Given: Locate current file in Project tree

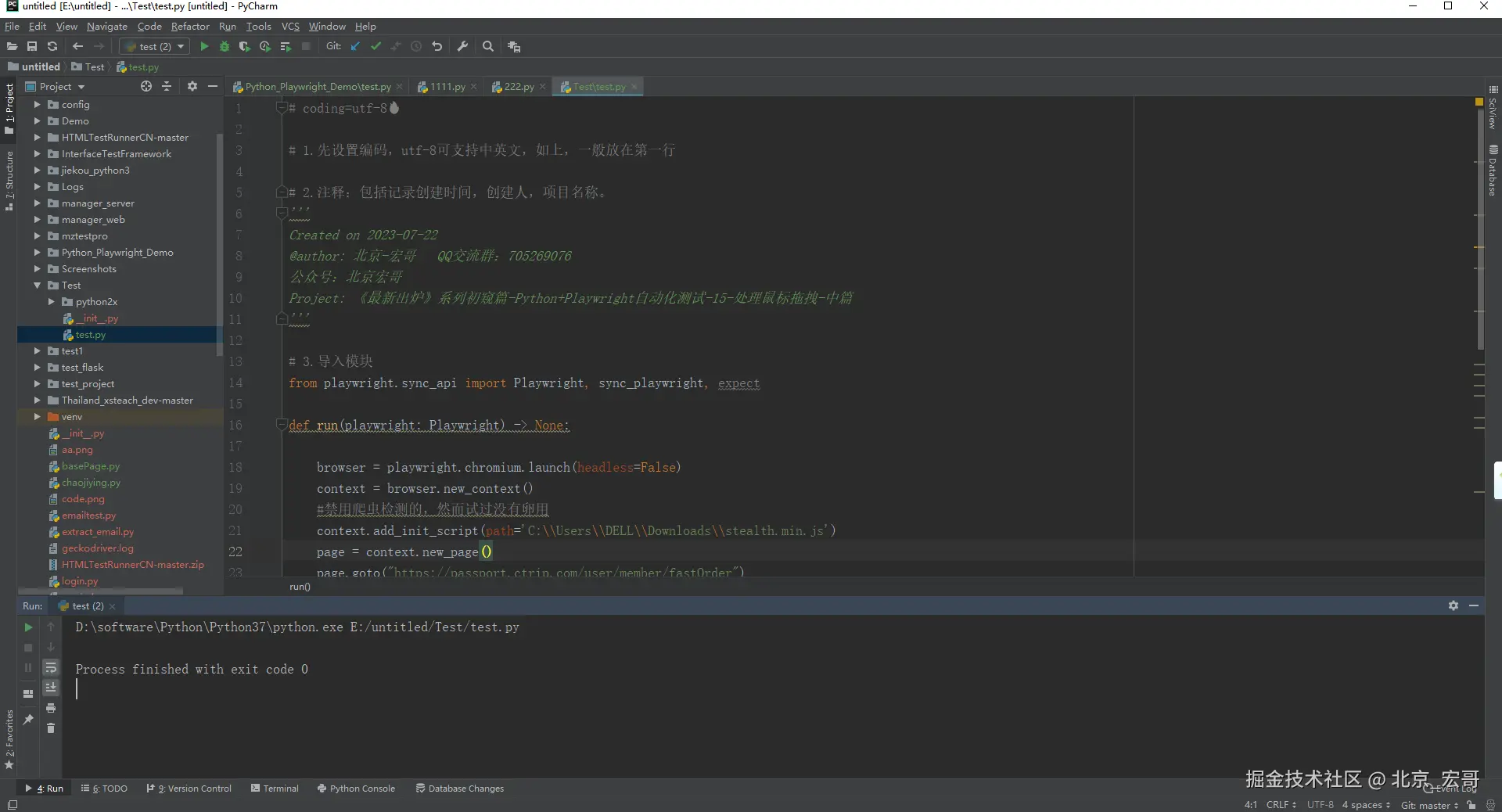Looking at the screenshot, I should point(146,87).
